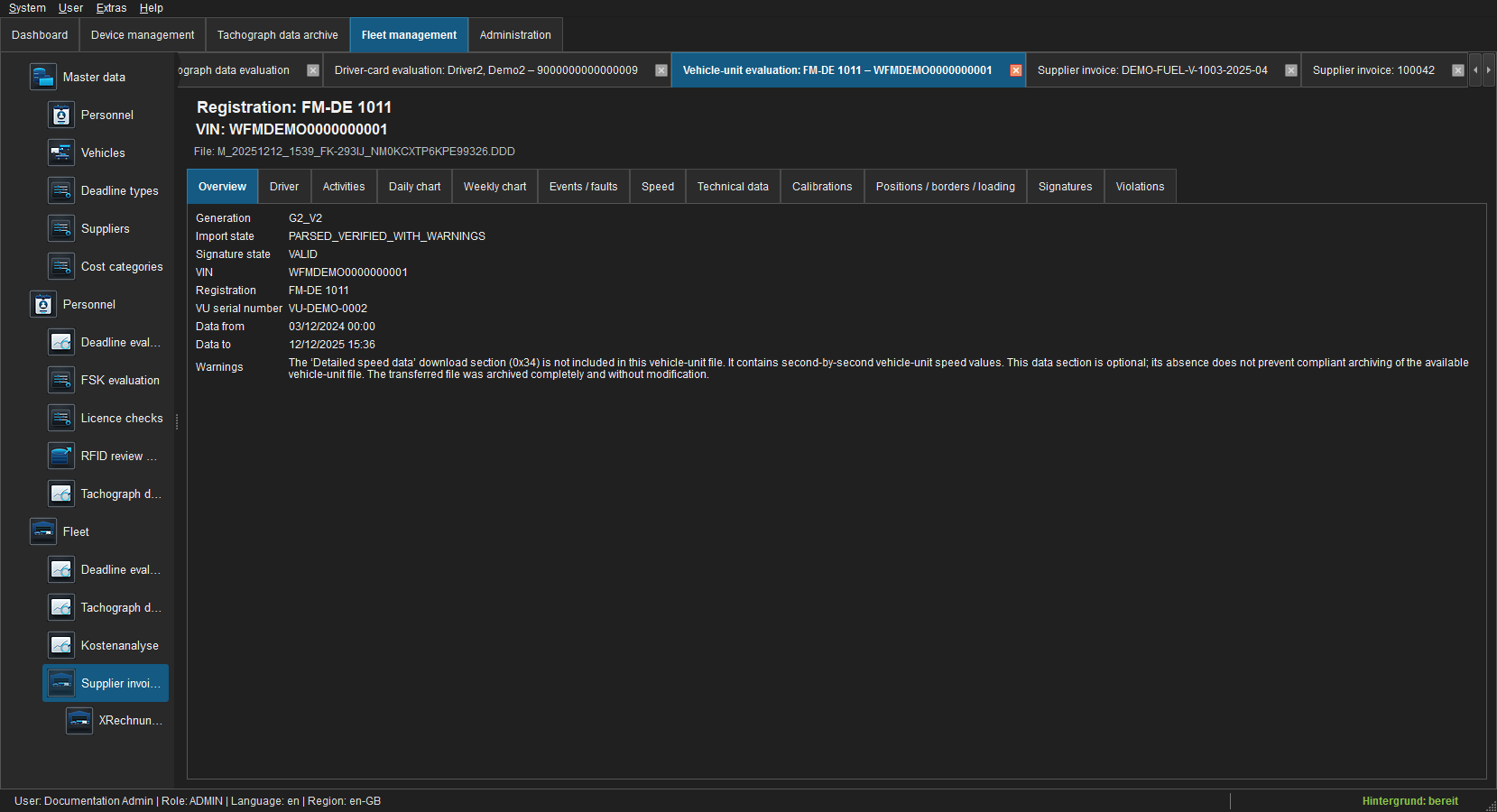View the Signatures tab

1065,187
